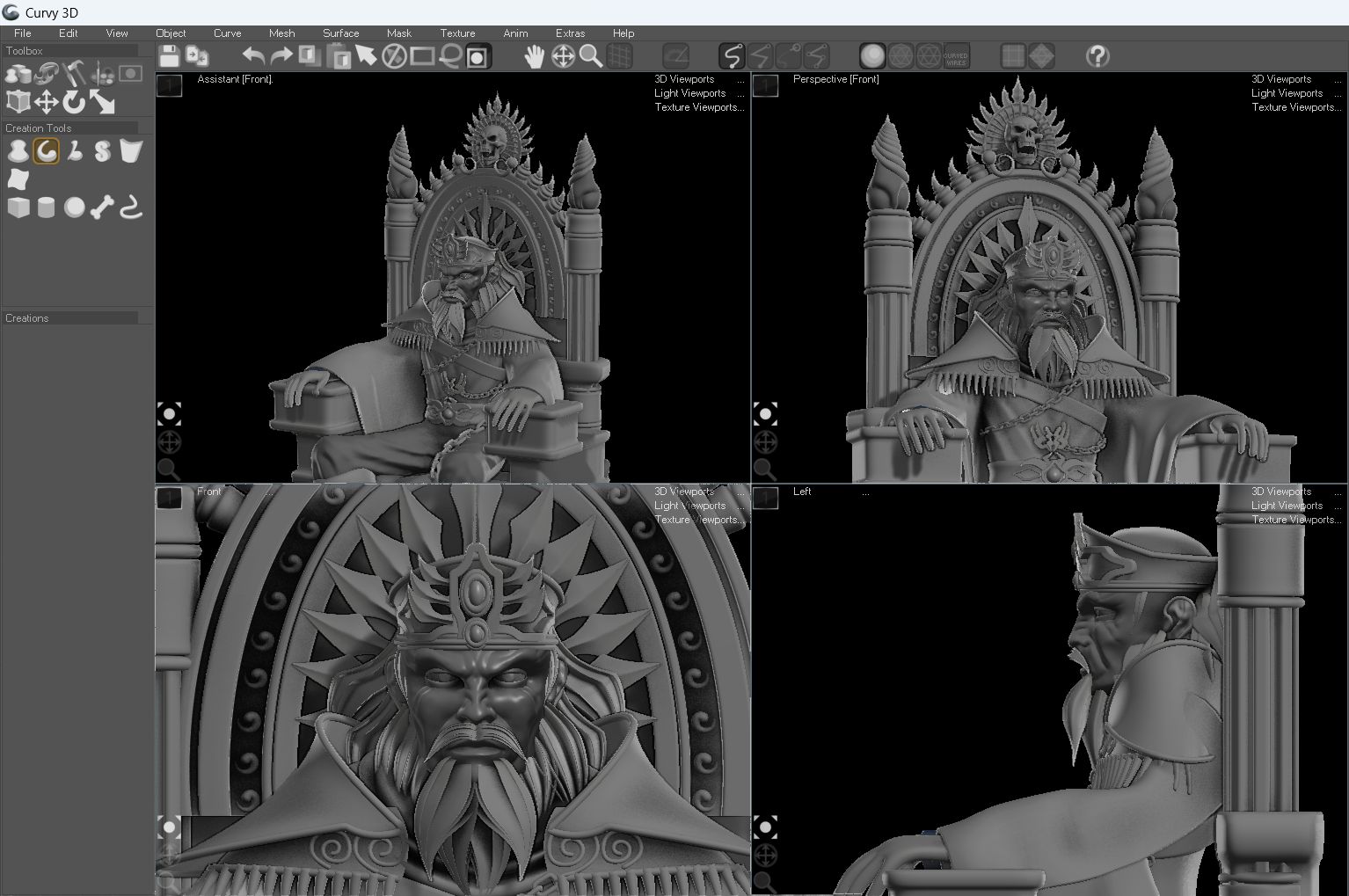
Task: Toggle the grid display icon
Action: click(x=620, y=56)
